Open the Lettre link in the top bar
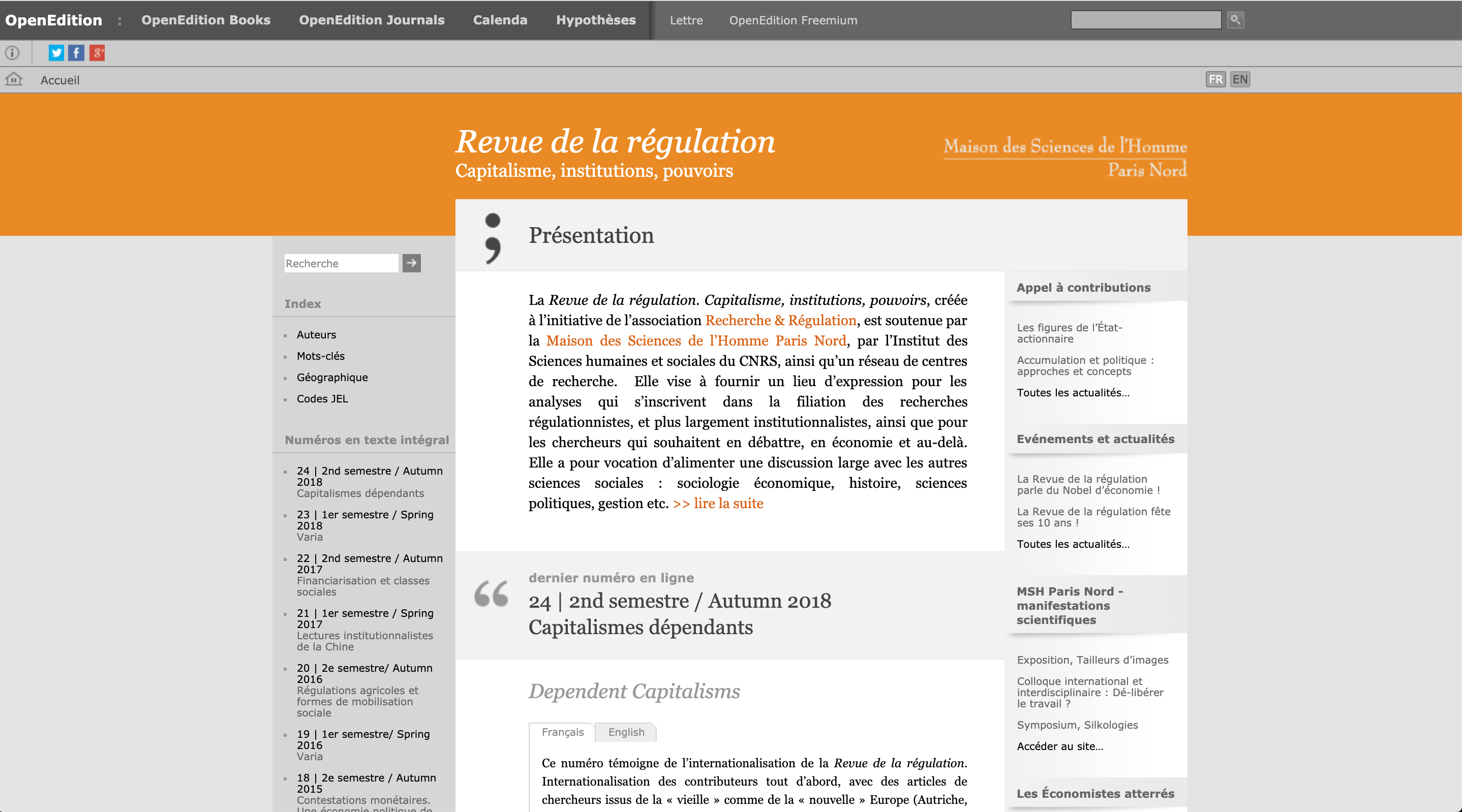 [686, 20]
